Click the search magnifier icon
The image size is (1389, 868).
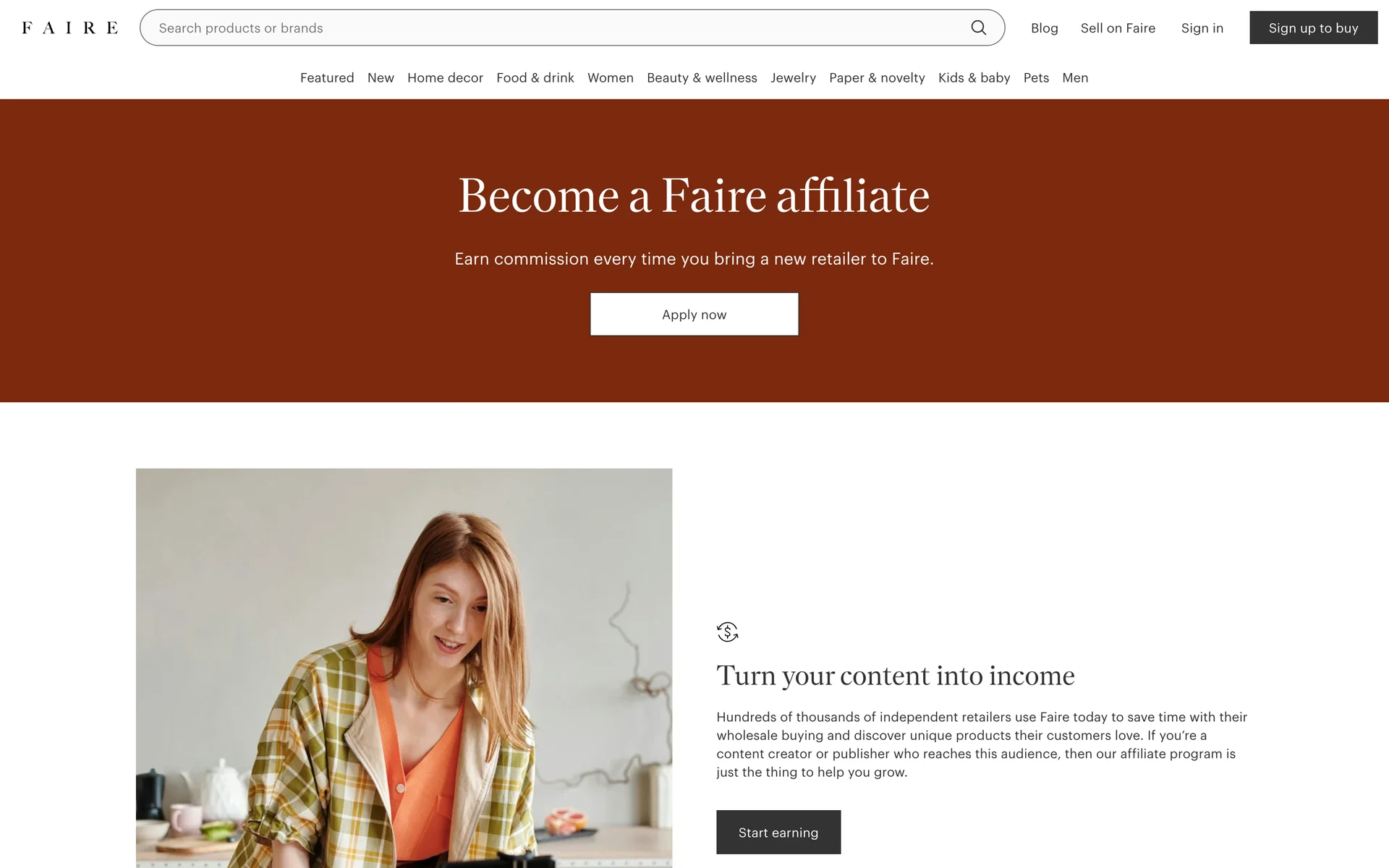point(978,27)
